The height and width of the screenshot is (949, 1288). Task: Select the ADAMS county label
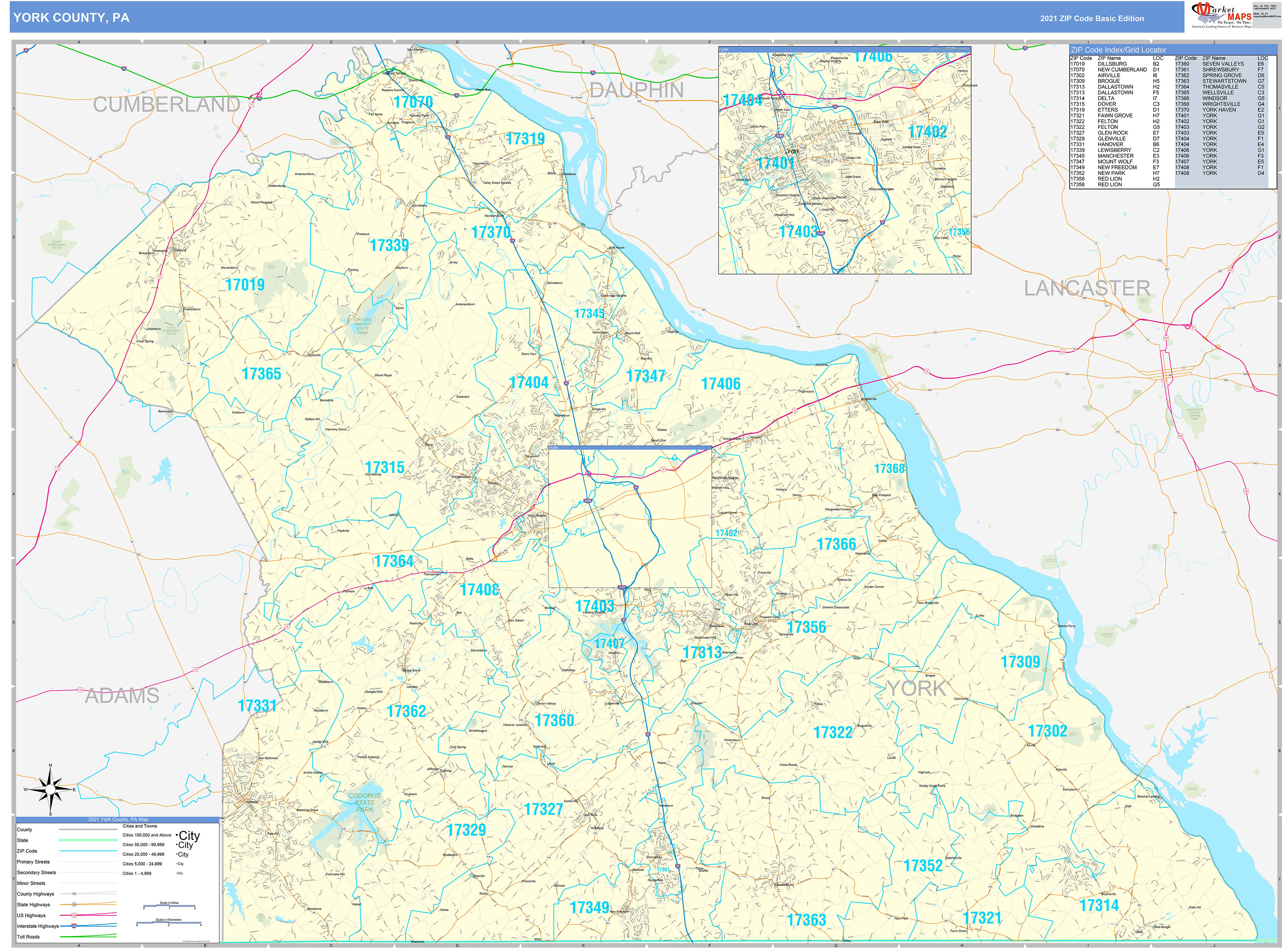point(122,696)
